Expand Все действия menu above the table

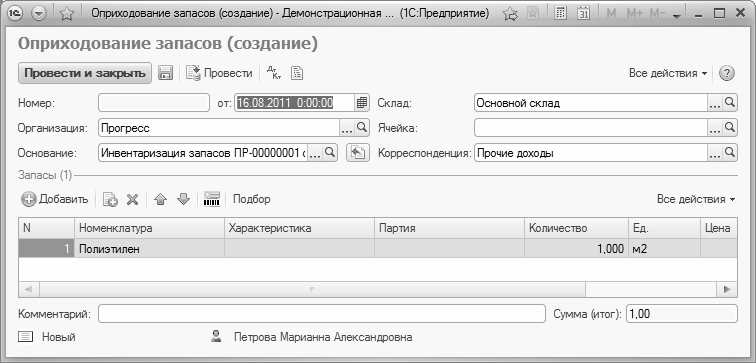point(696,199)
